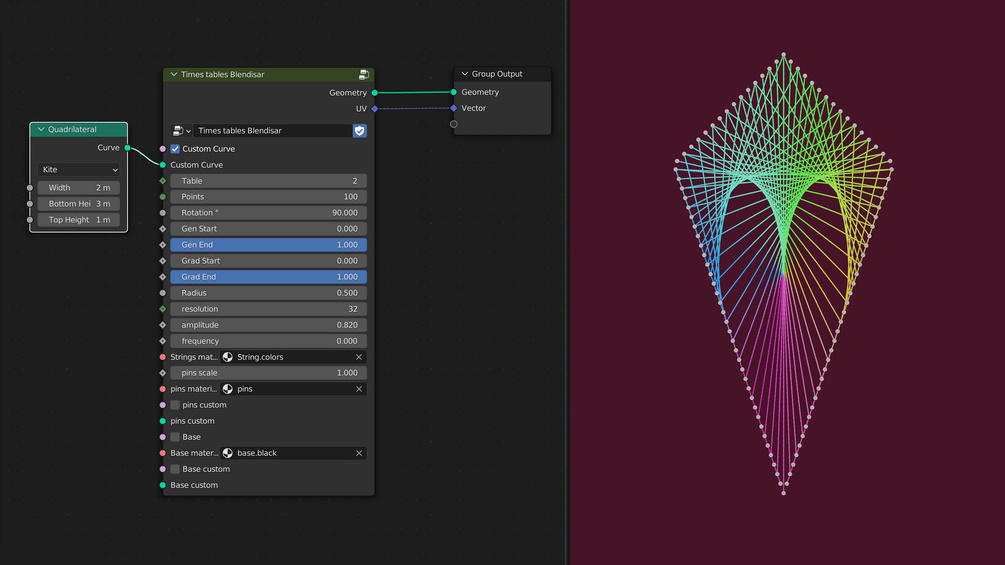Click the Times tables Blendisar name field
Viewport: 1005px width, 565px height.
coord(273,131)
